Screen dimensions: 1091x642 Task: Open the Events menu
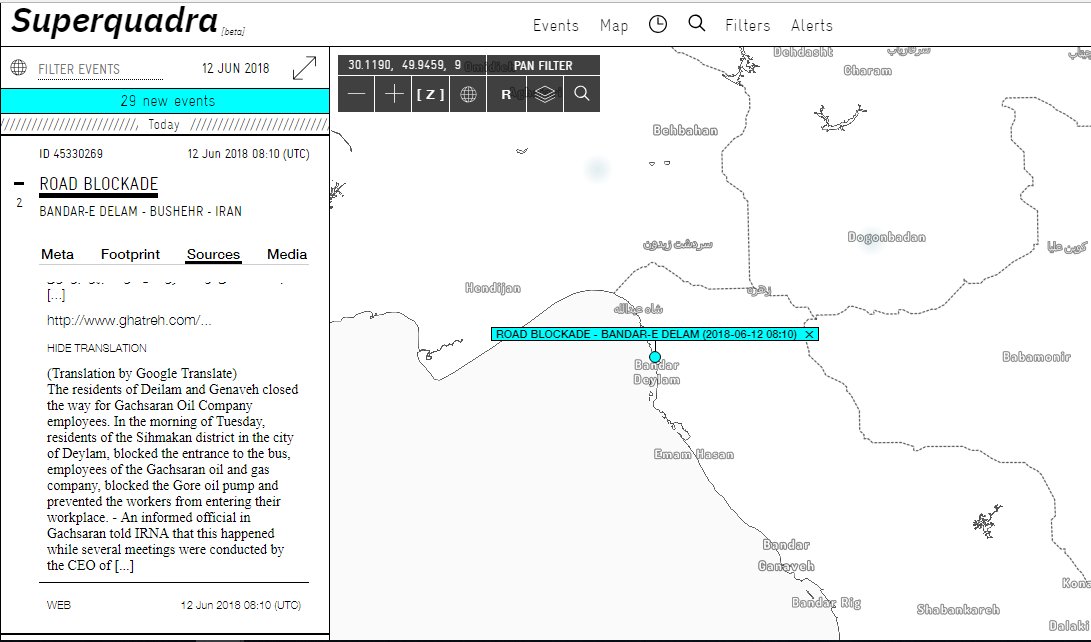[555, 26]
